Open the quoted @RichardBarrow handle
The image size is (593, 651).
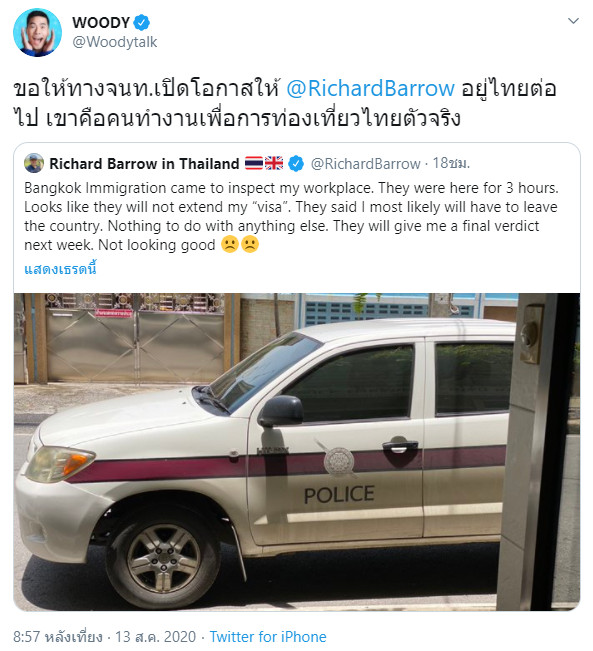[x=365, y=164]
